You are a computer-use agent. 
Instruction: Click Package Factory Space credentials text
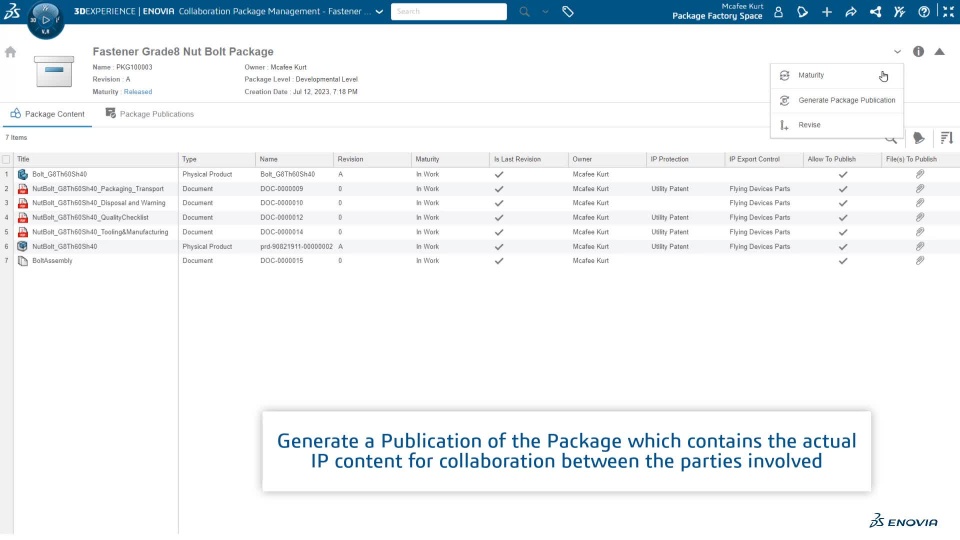[x=717, y=16]
